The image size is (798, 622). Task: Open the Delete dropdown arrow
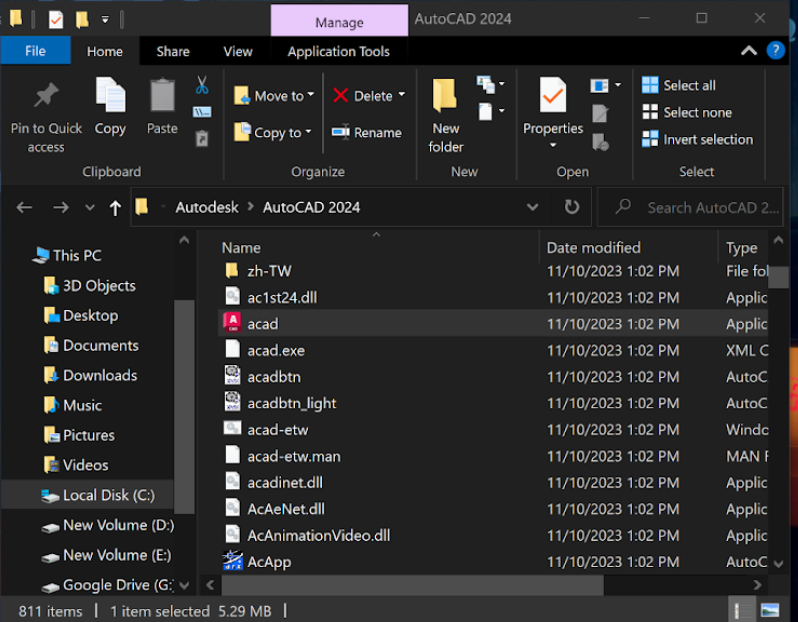402,95
